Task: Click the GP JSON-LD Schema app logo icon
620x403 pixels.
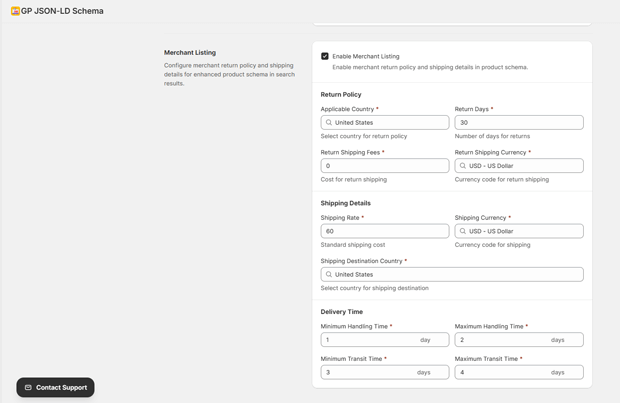Action: 15,11
